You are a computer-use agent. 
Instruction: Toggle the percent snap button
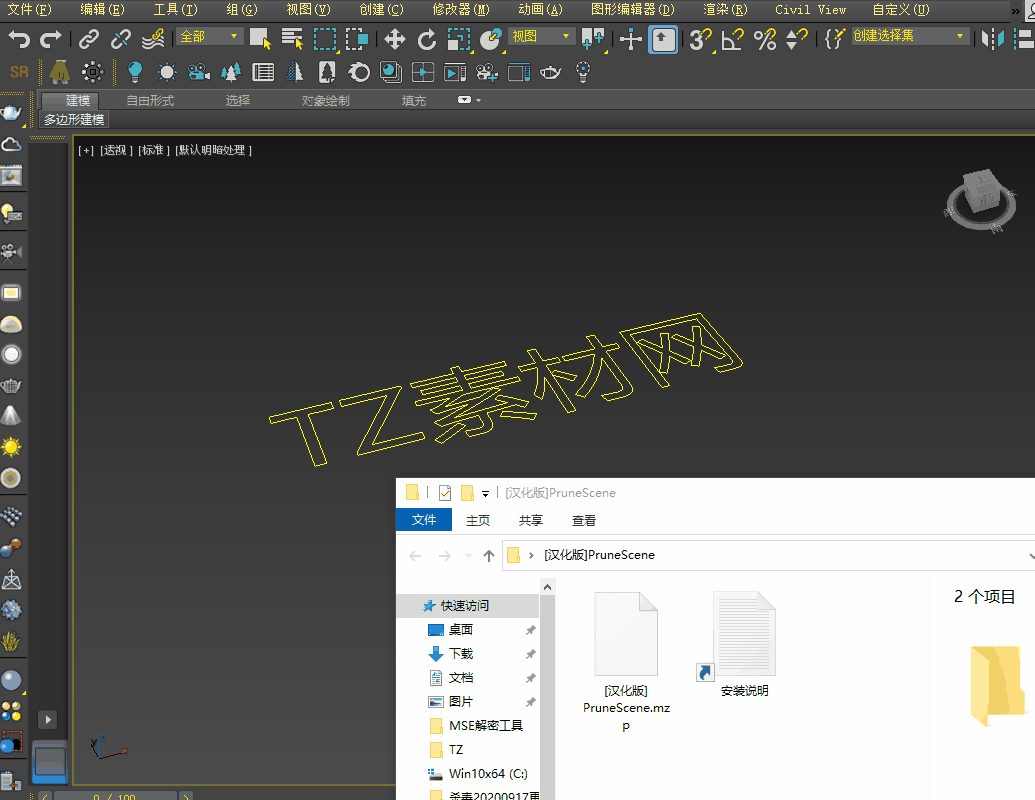click(764, 39)
